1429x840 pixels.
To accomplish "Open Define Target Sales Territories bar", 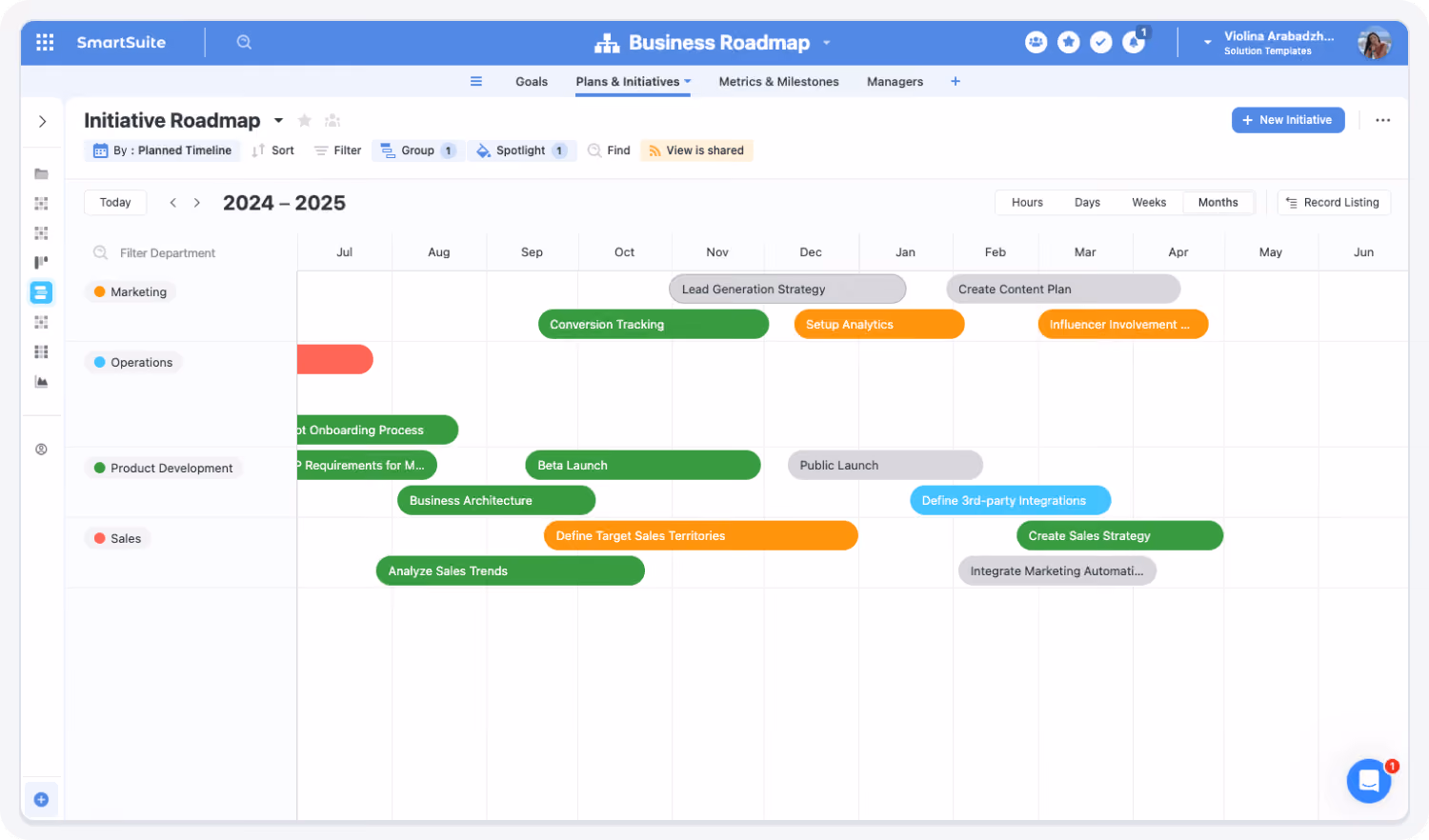I will (x=701, y=535).
